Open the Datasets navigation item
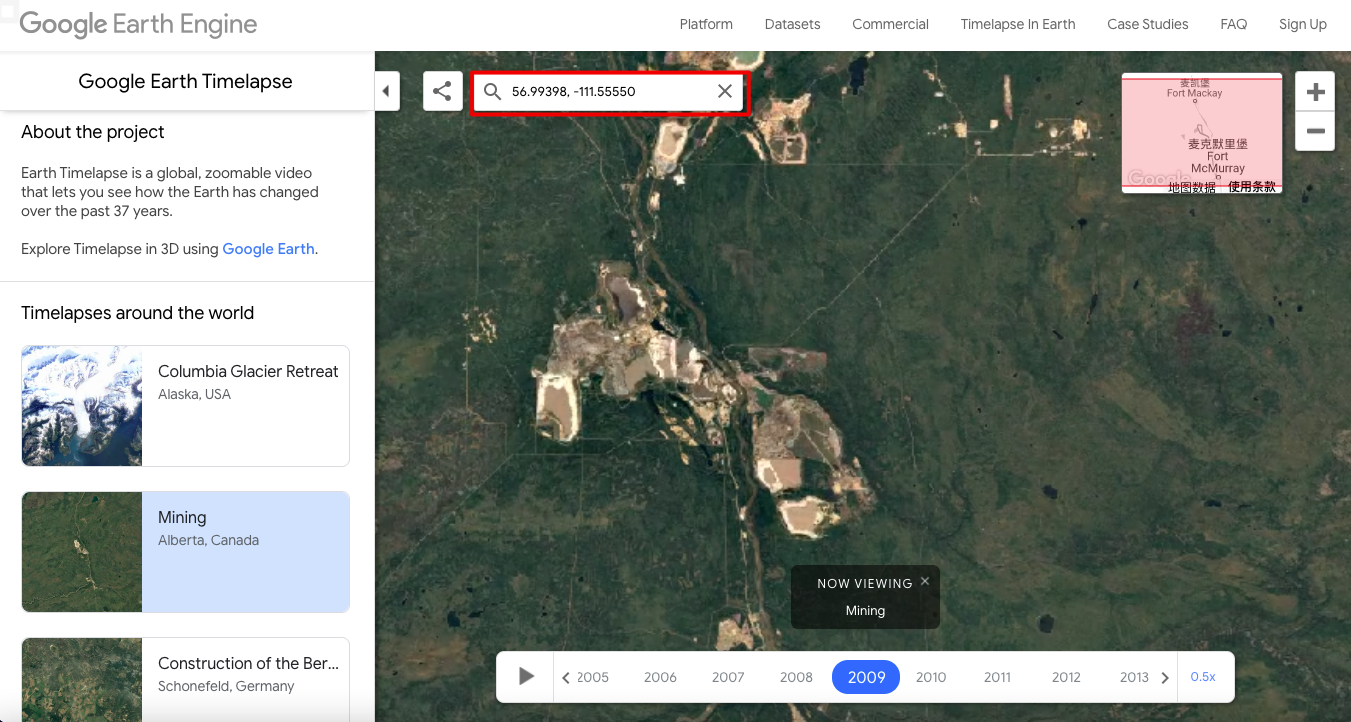Image resolution: width=1351 pixels, height=722 pixels. (x=792, y=24)
